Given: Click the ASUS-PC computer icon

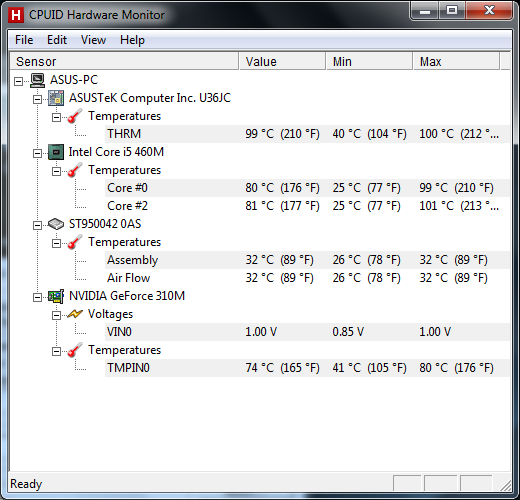Looking at the screenshot, I should [x=37, y=80].
